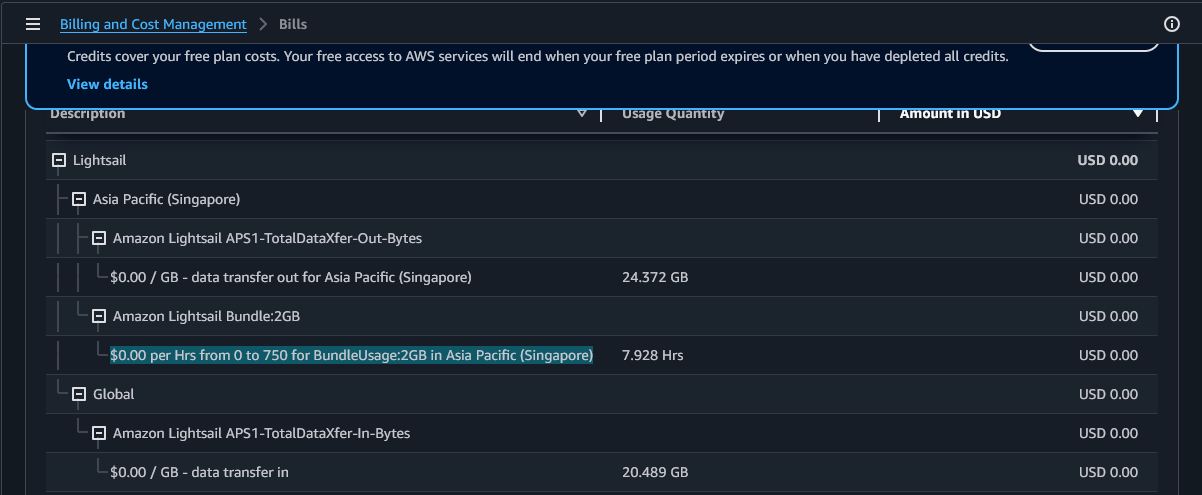
Task: Select the data transfer in description
Action: [200, 472]
